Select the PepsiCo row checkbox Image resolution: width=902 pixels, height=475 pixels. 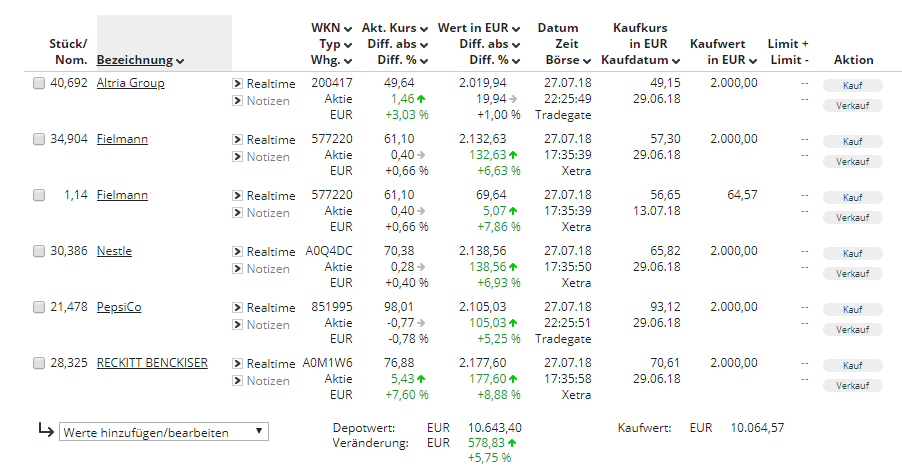coord(39,307)
